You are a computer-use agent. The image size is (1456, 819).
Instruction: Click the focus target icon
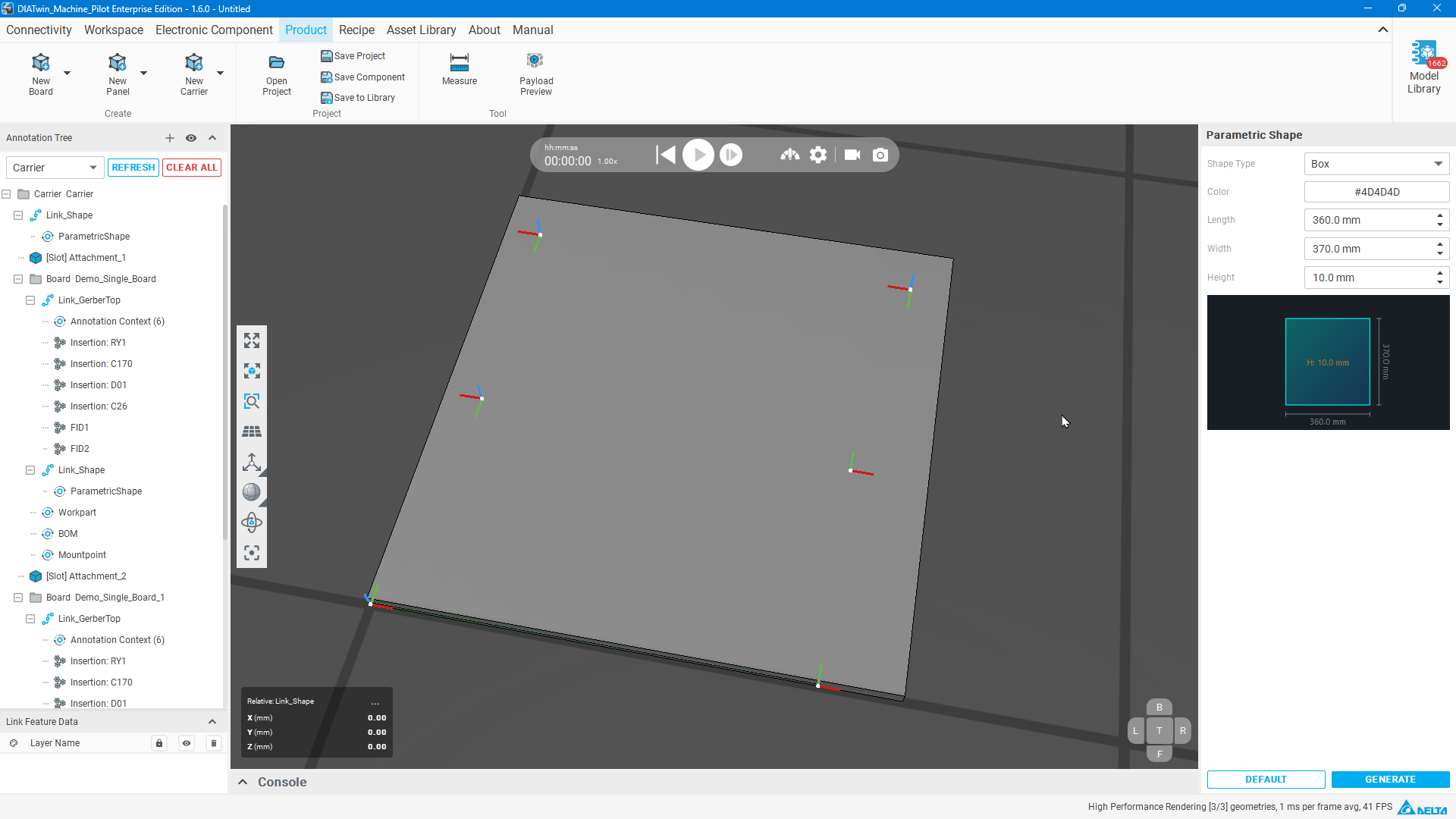click(x=252, y=553)
